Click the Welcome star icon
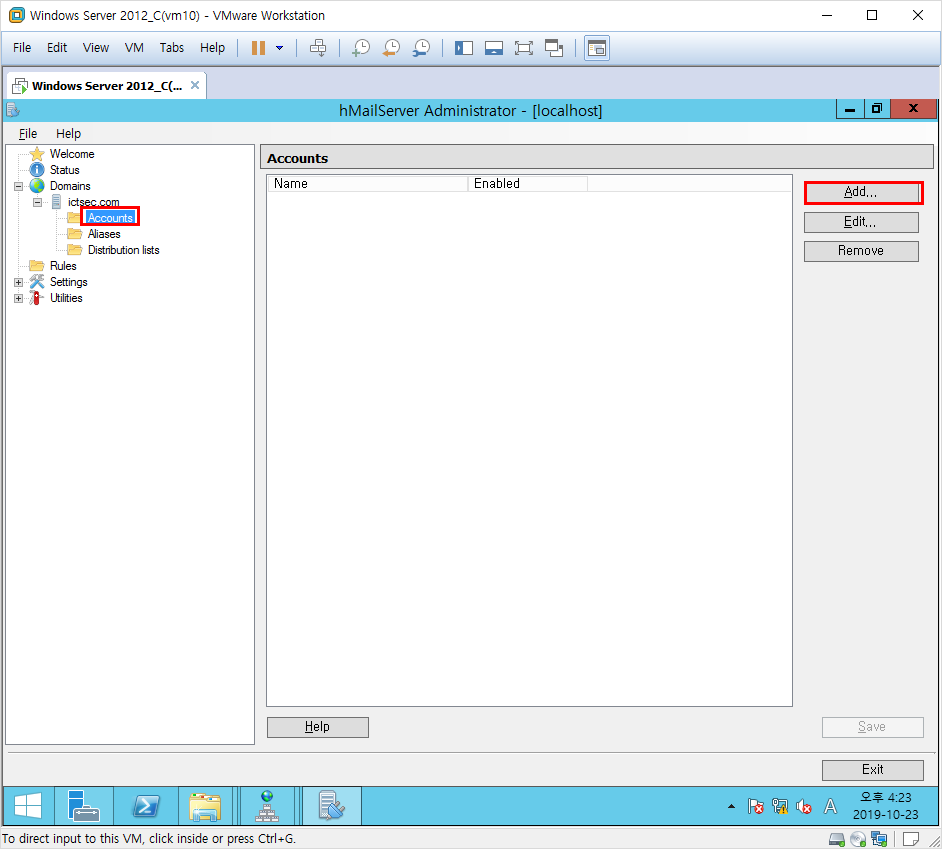Viewport: 942px width, 849px height. tap(37, 154)
